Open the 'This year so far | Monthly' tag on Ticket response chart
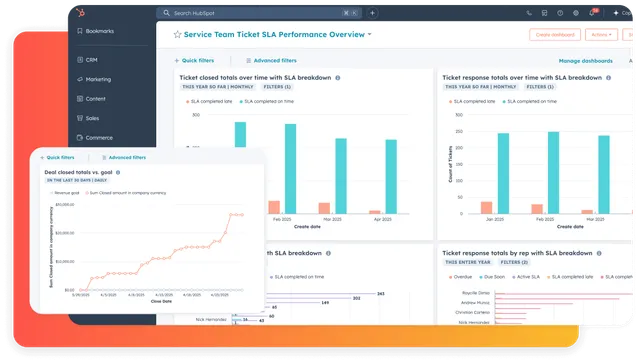Viewport: 640px width, 363px height. [x=480, y=87]
